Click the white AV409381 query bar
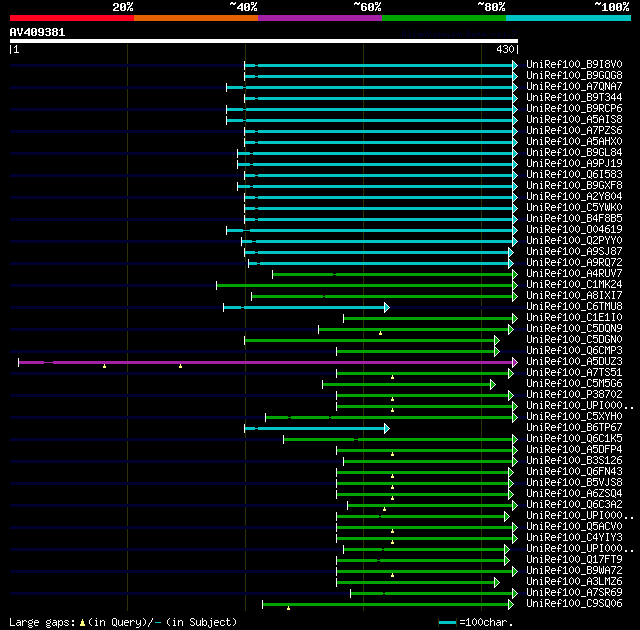Viewport: 640px width, 630px height. coord(264,41)
